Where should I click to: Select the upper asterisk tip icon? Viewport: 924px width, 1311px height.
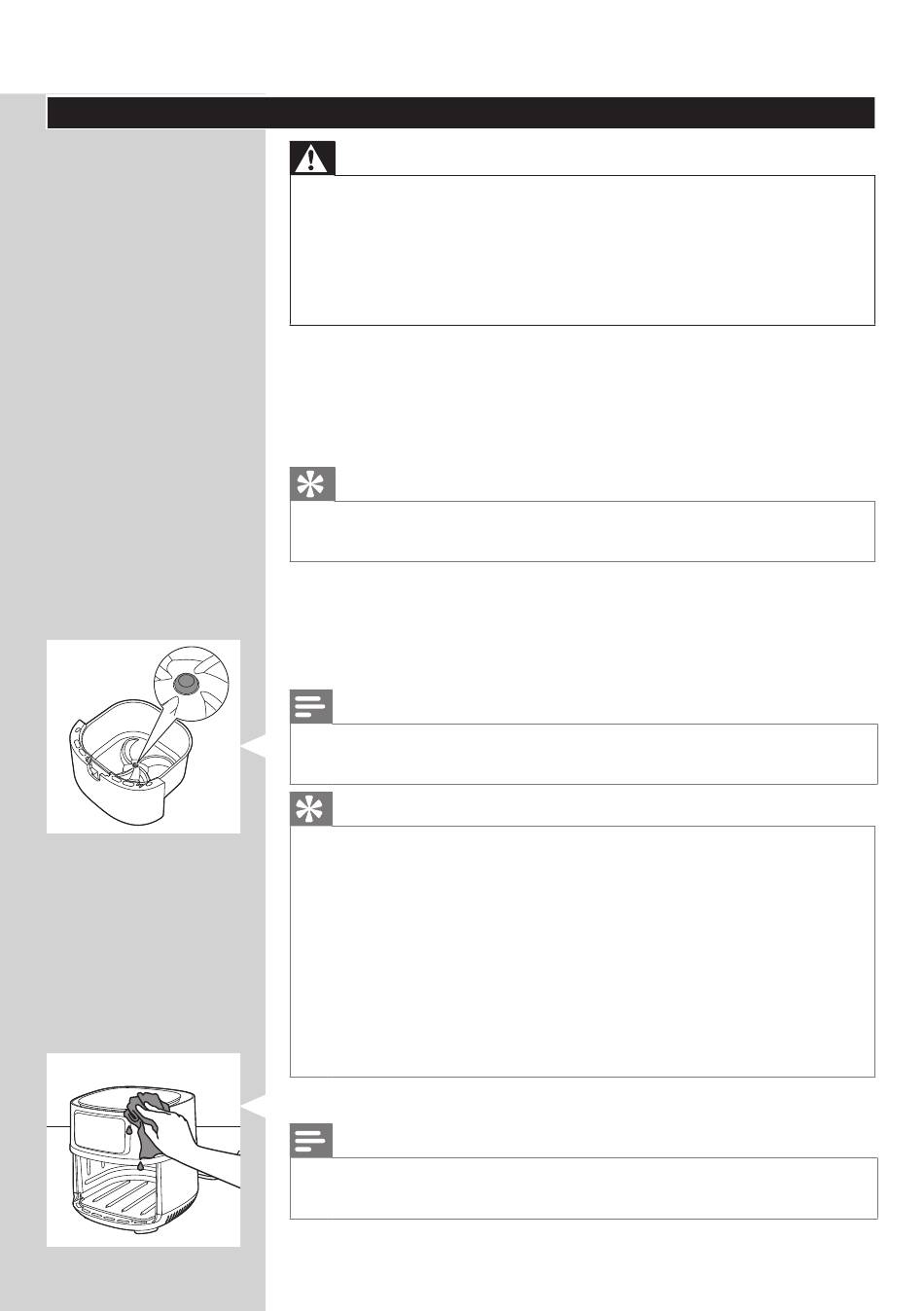click(x=312, y=484)
